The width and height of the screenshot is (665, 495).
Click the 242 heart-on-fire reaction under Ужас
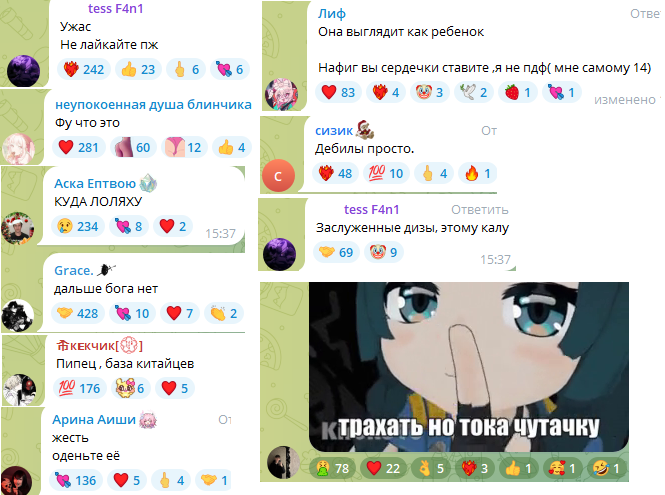tap(84, 69)
